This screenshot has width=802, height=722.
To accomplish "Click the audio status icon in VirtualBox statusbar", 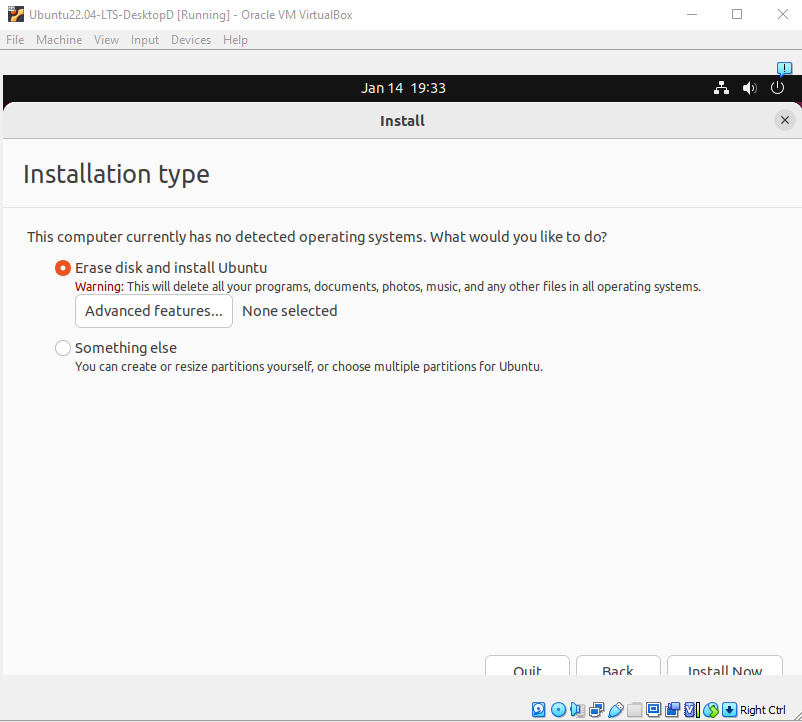I will tap(578, 710).
